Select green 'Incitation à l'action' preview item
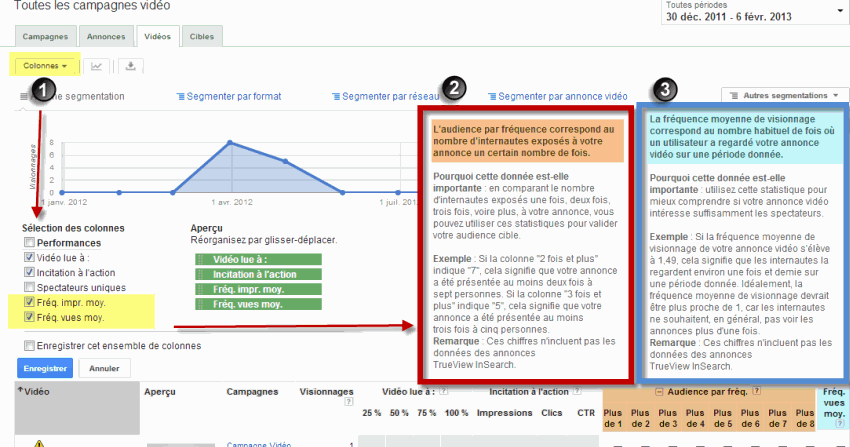 click(259, 274)
